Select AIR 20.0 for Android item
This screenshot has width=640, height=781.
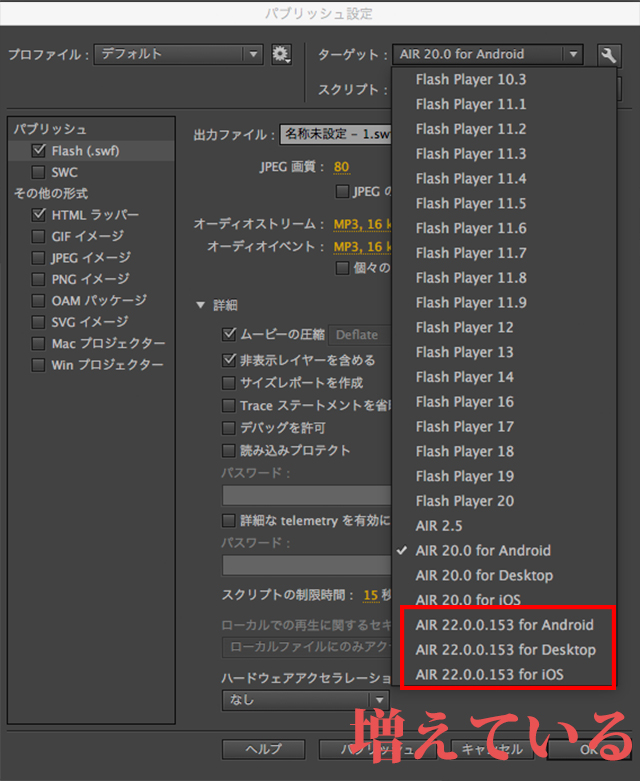click(504, 551)
